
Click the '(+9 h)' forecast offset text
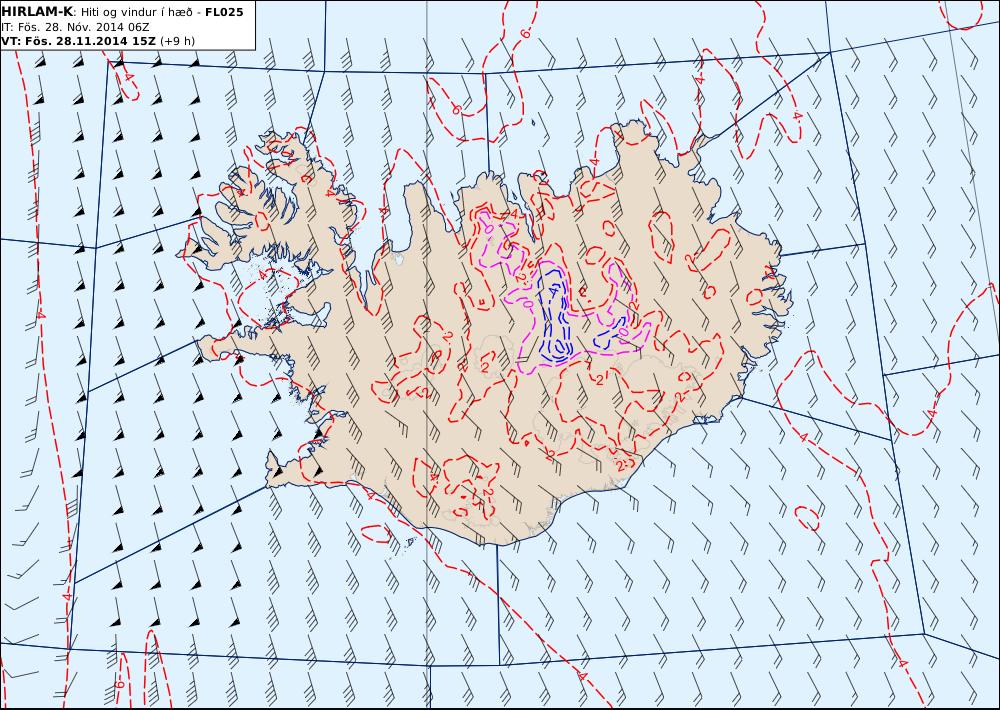click(x=177, y=41)
